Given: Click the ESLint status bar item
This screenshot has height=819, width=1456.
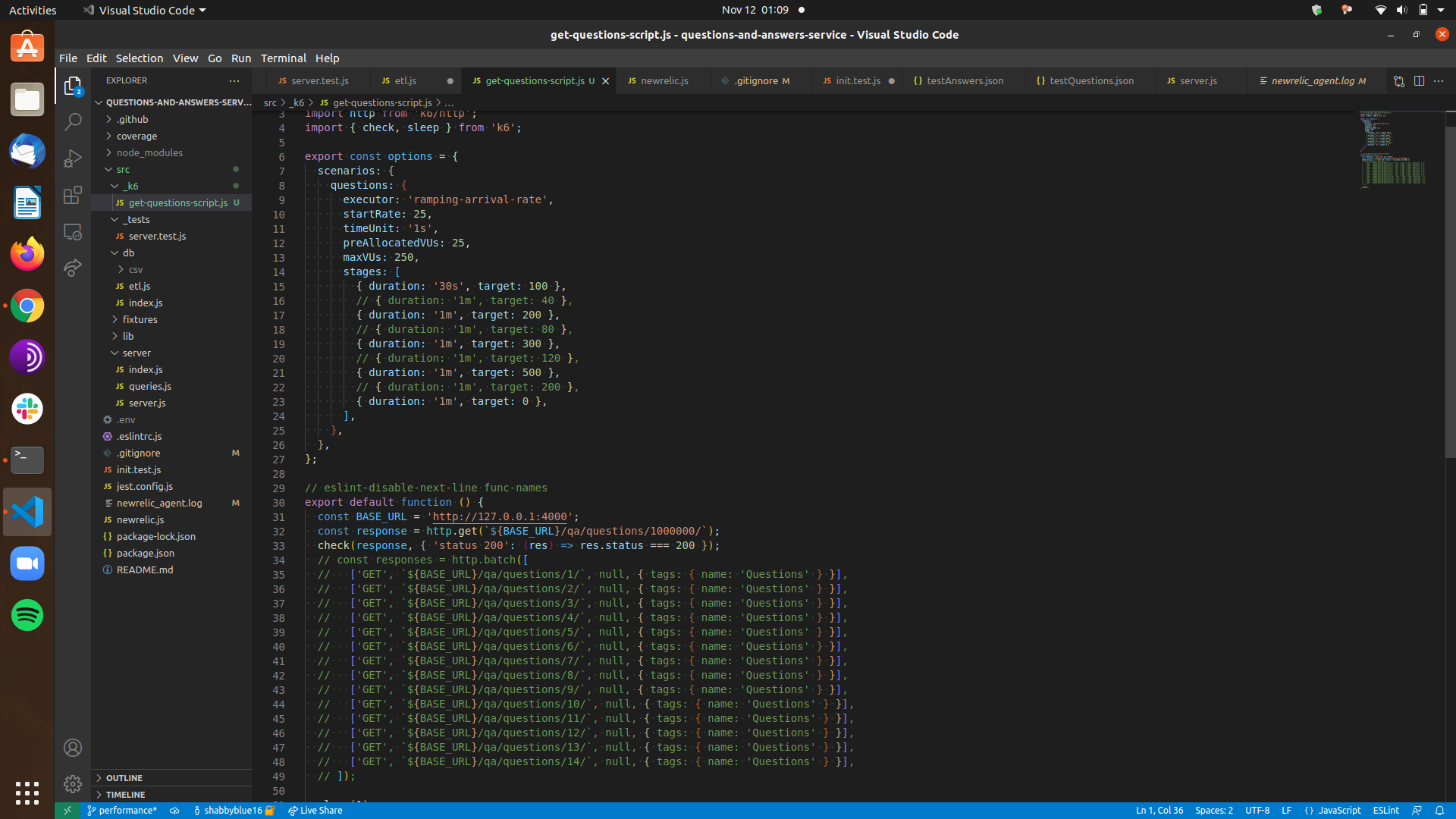Looking at the screenshot, I should click(x=1385, y=811).
